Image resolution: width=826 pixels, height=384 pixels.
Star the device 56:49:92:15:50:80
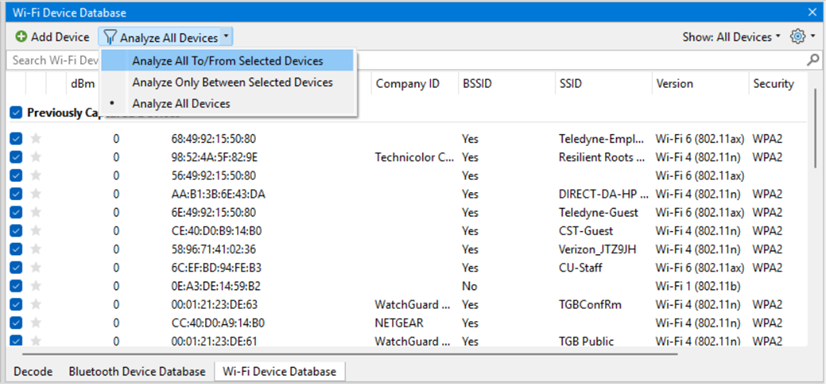[x=36, y=175]
